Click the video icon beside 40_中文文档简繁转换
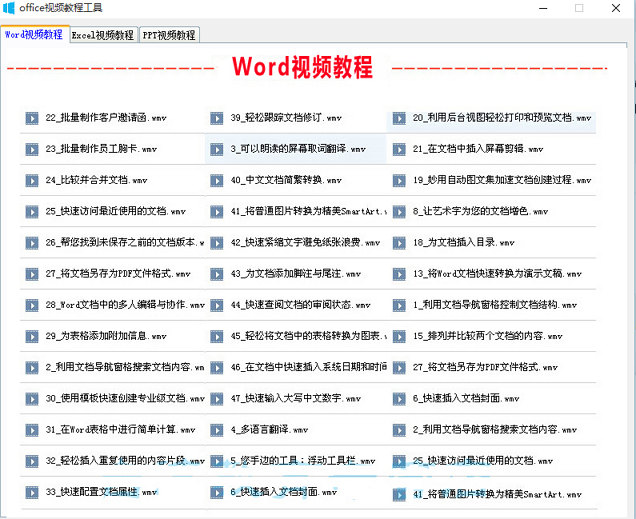Image resolution: width=636 pixels, height=519 pixels. 217,180
